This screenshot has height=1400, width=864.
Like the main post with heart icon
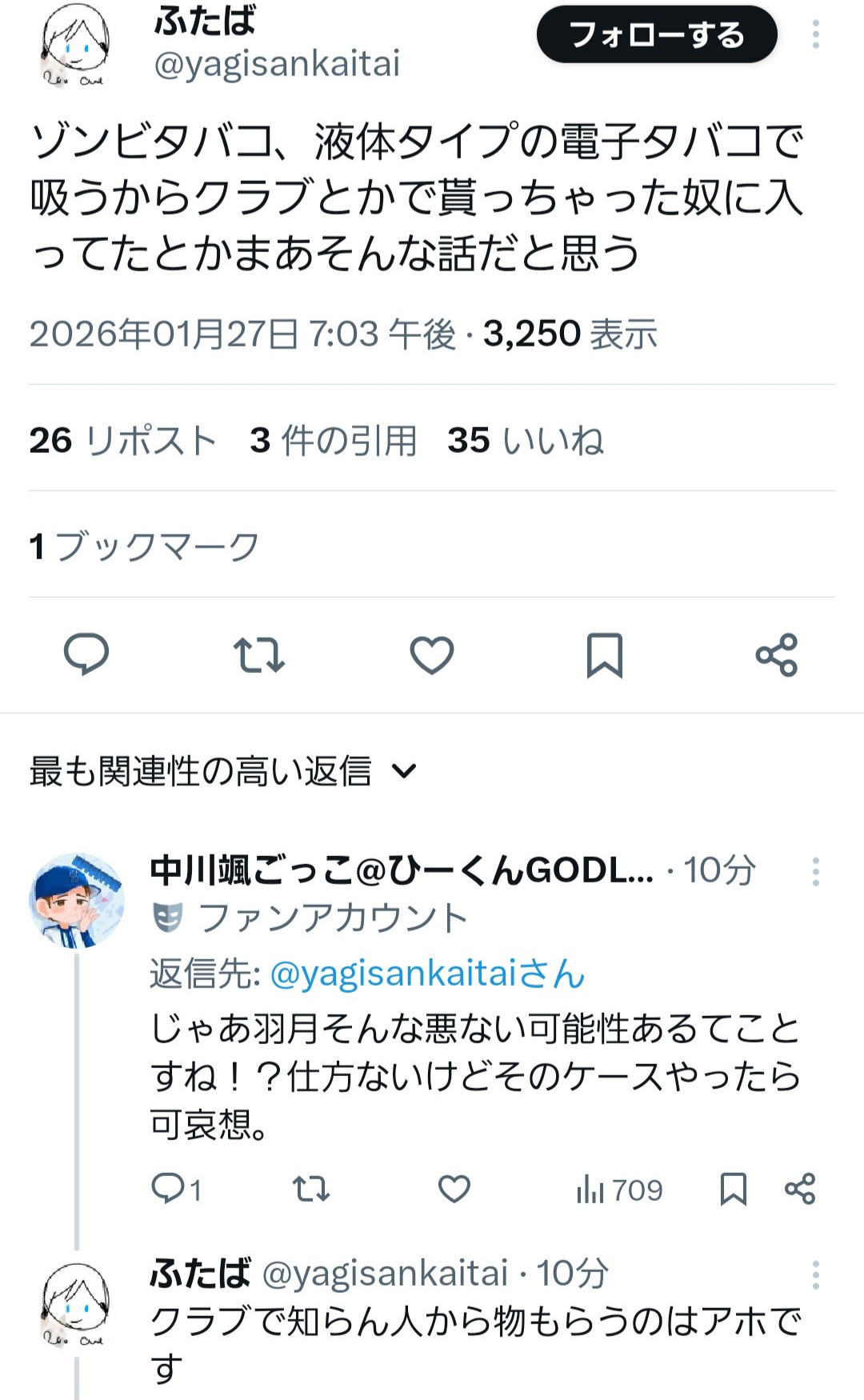(432, 655)
